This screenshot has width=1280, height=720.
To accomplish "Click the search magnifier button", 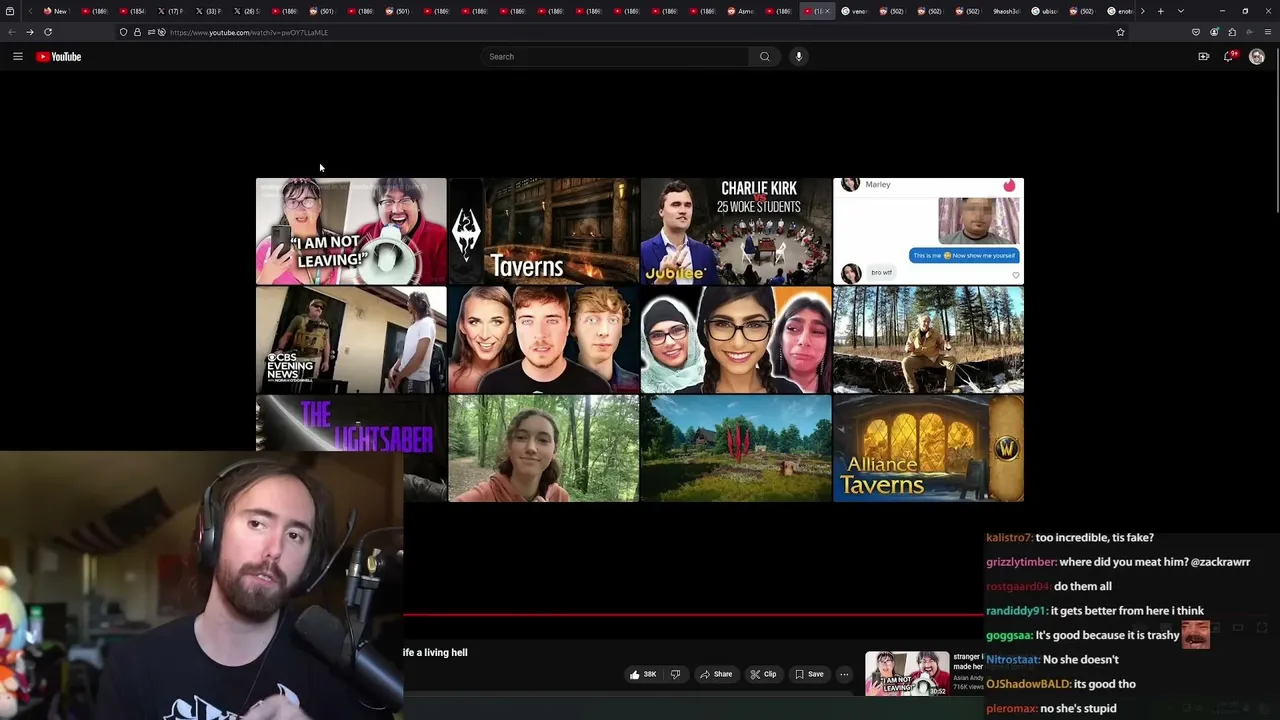I will [x=765, y=57].
